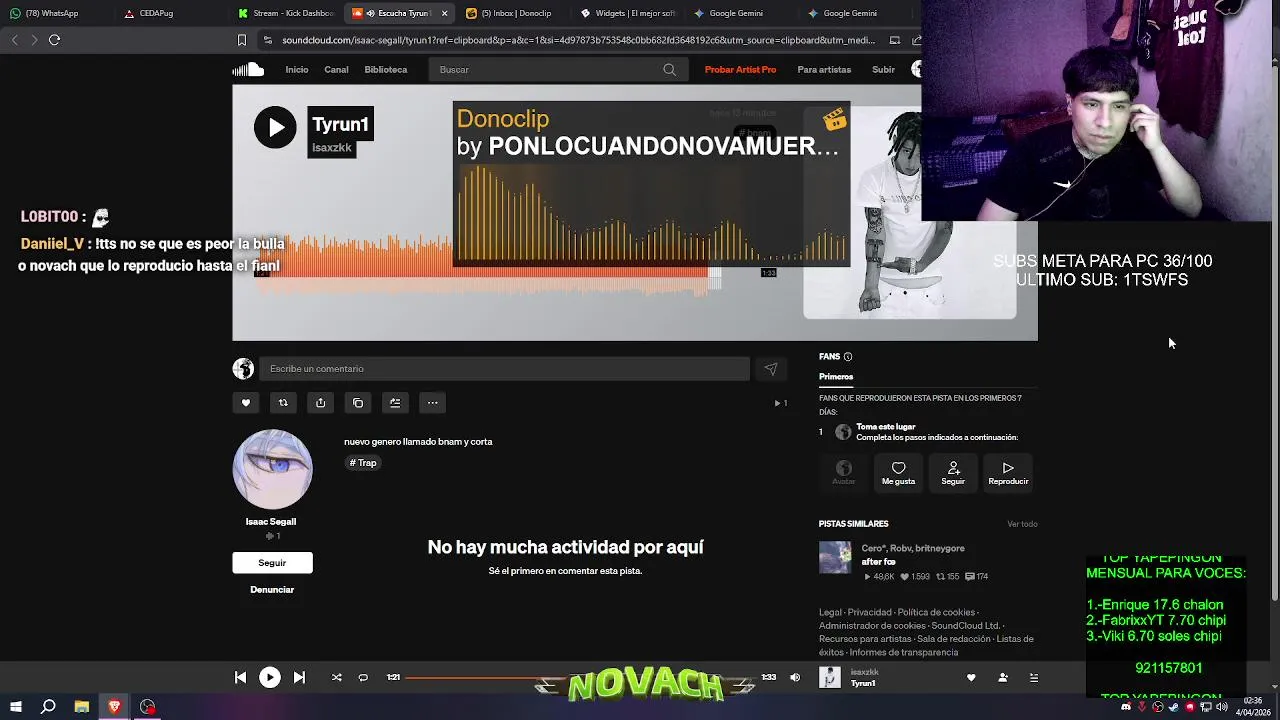Click Subir to upload a track

point(883,70)
